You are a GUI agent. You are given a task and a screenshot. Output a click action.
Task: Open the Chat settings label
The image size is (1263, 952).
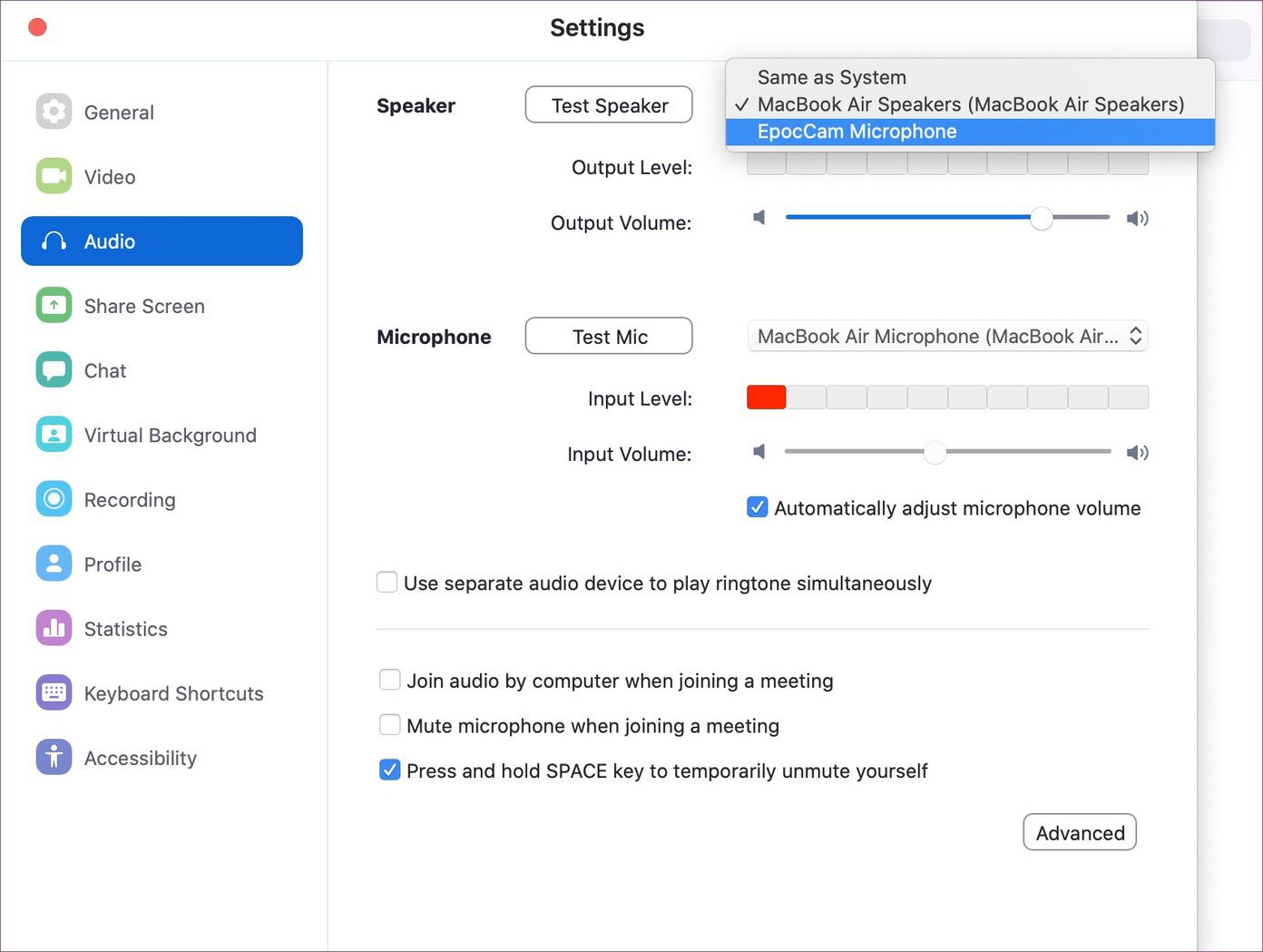[105, 370]
